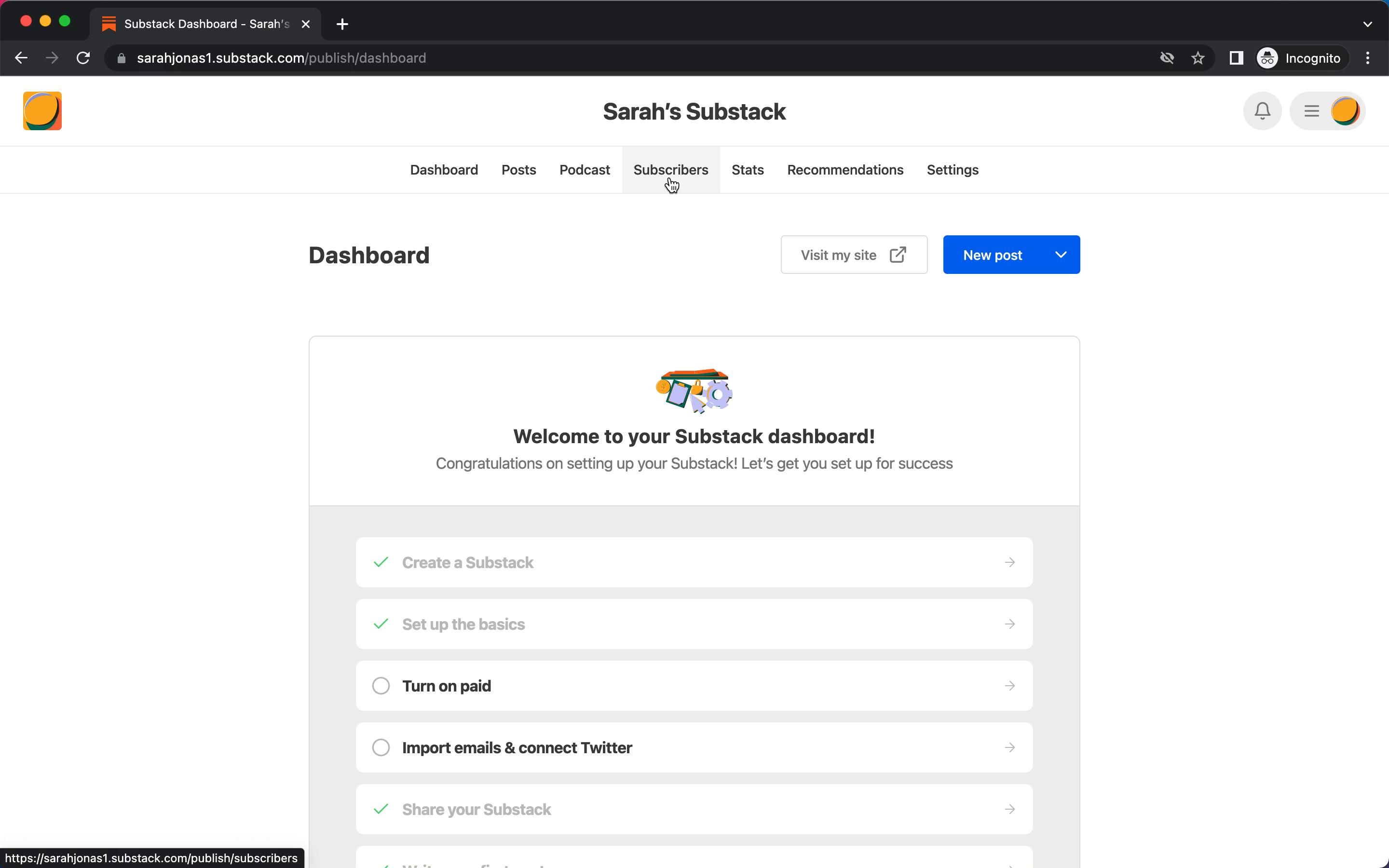Reload the page
Screen dimensions: 1389x868
83,58
